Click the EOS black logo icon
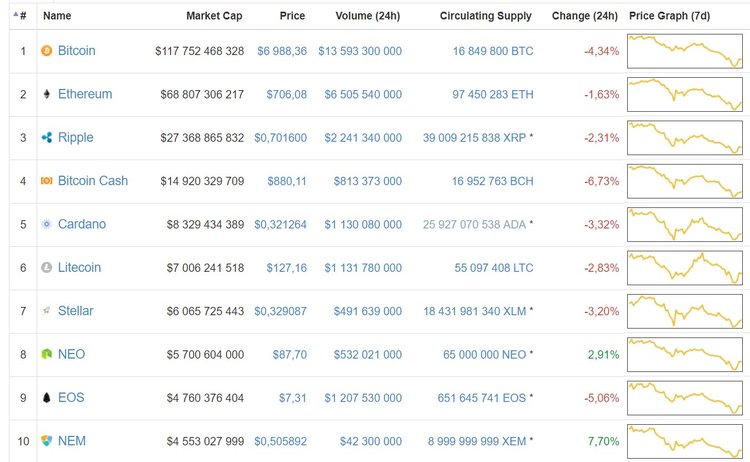 [46, 398]
